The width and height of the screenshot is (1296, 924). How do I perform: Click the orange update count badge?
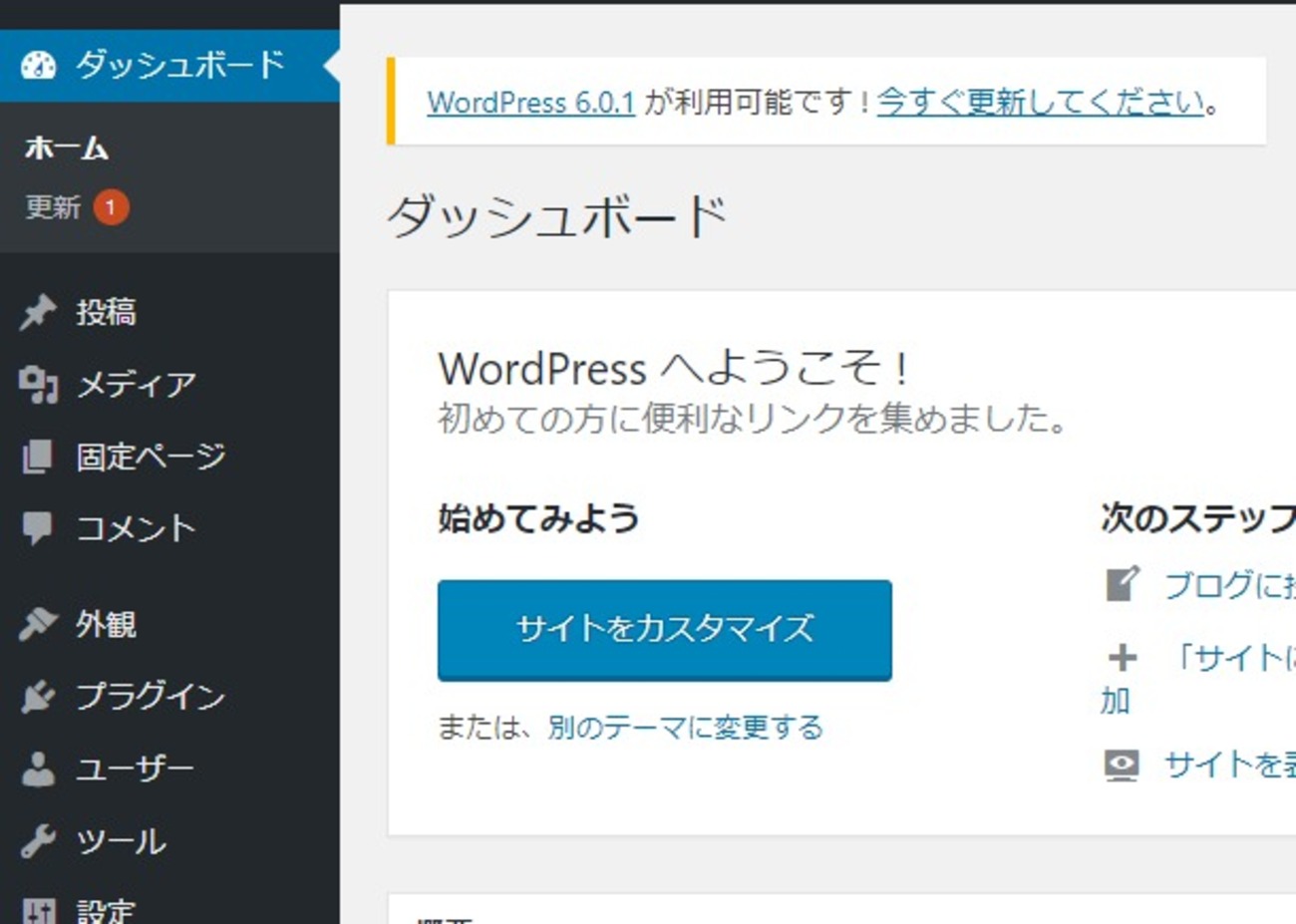click(111, 207)
